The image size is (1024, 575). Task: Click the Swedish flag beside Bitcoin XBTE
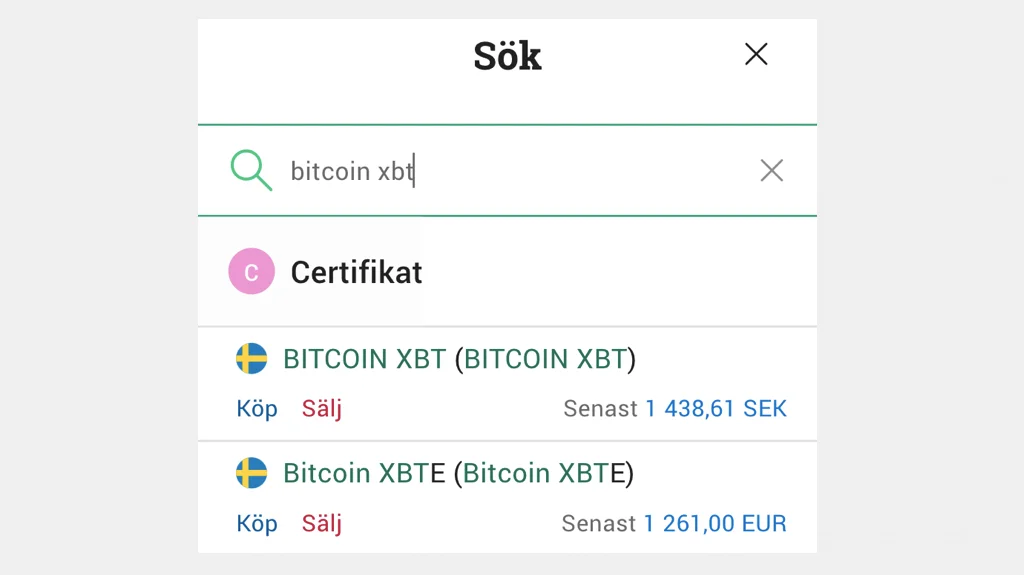(x=251, y=473)
